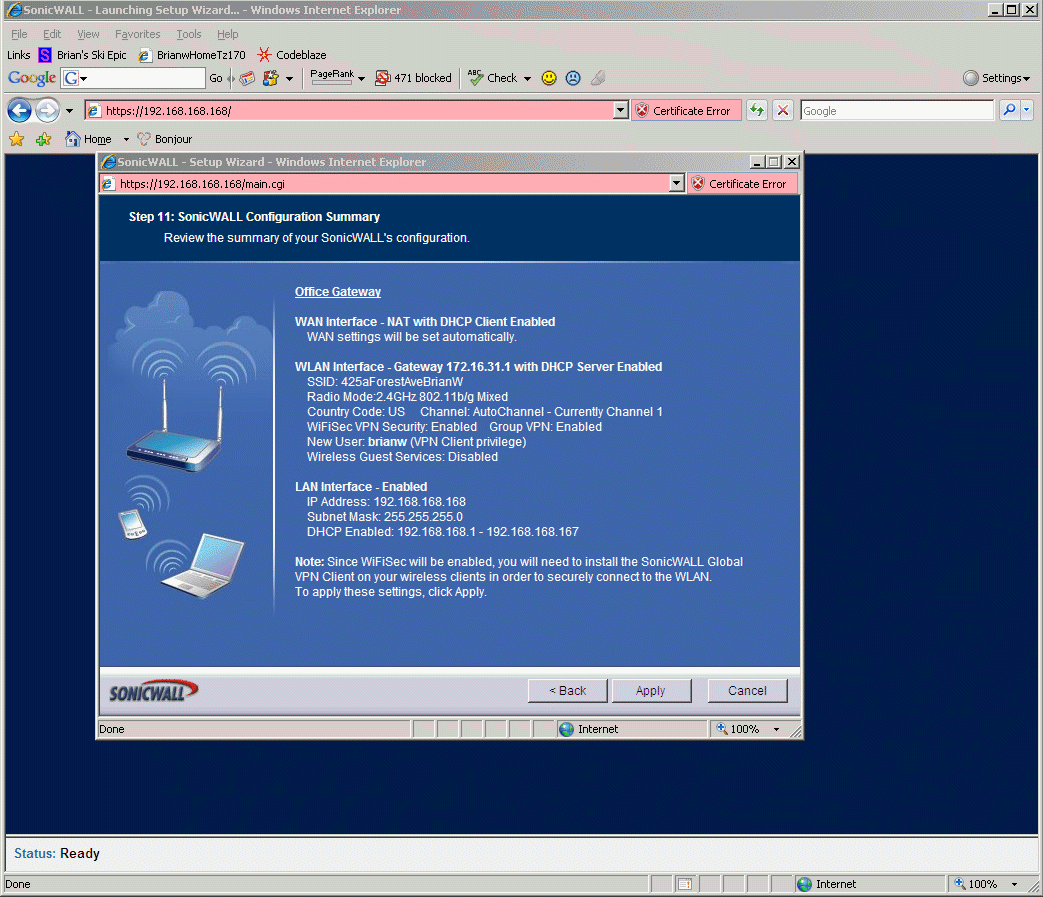Image resolution: width=1043 pixels, height=897 pixels.
Task: Open the Codeblaze favorite link
Action: 292,55
